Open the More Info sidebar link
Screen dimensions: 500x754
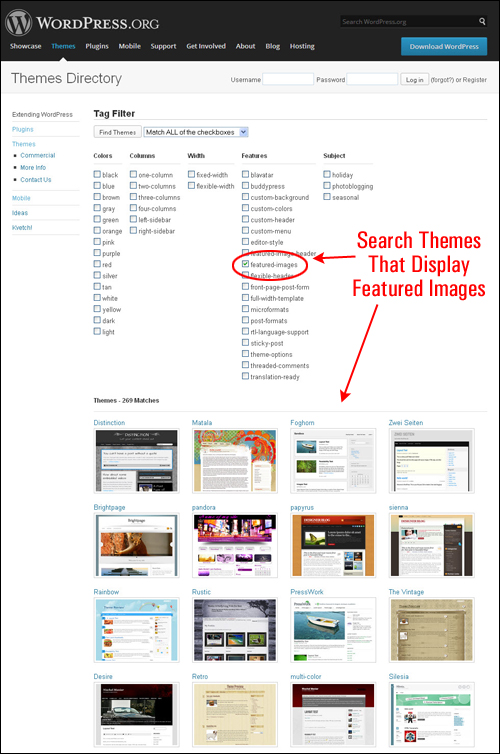[x=33, y=167]
